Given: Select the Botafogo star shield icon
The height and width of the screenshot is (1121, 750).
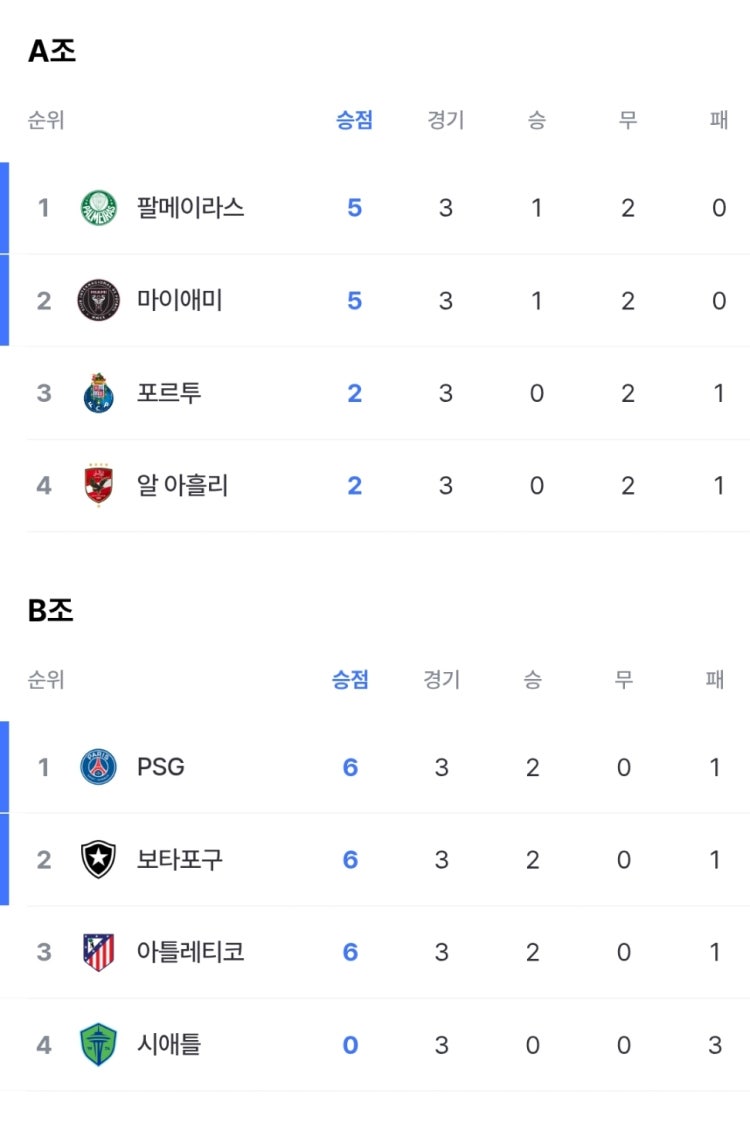Looking at the screenshot, I should (99, 859).
